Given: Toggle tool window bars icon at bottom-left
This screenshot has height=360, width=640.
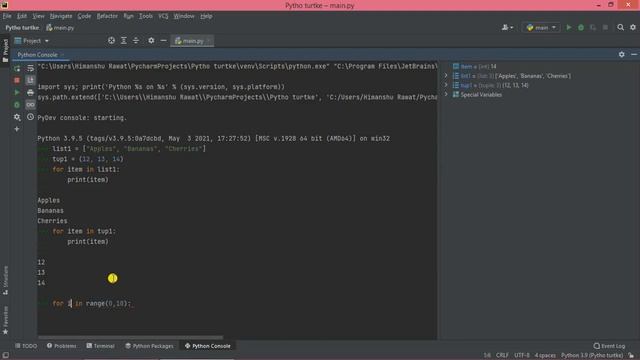Looking at the screenshot, I should pyautogui.click(x=6, y=356).
